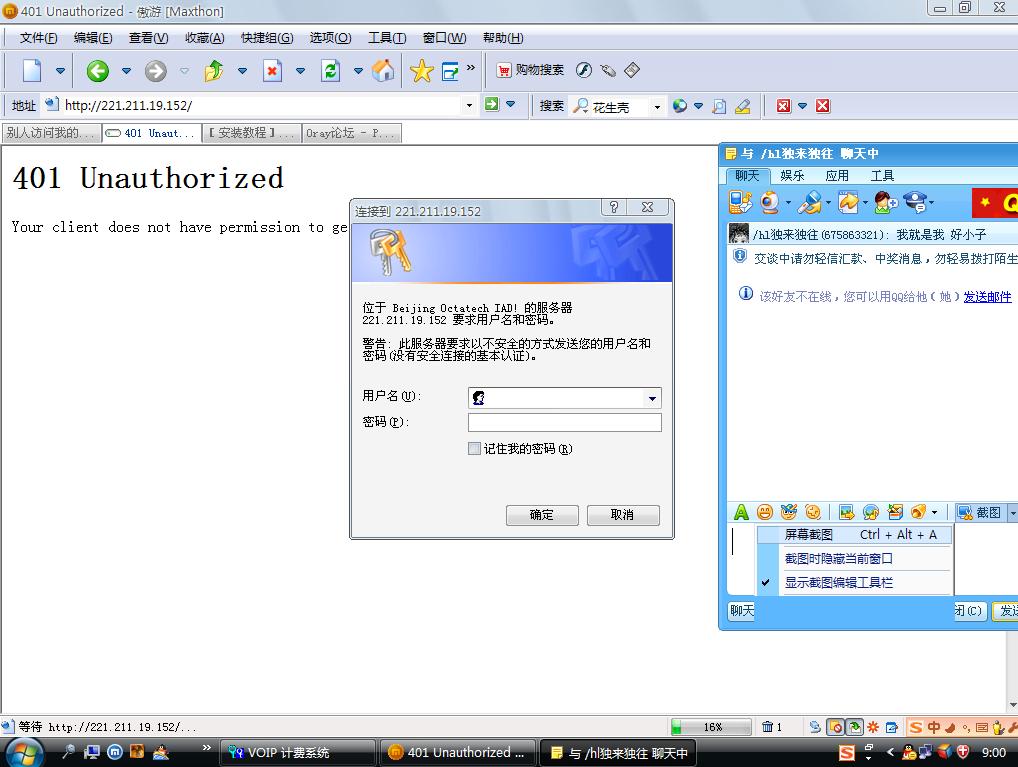This screenshot has height=767, width=1018.
Task: Switch to the 娱乐 tab in chat window
Action: [x=792, y=175]
